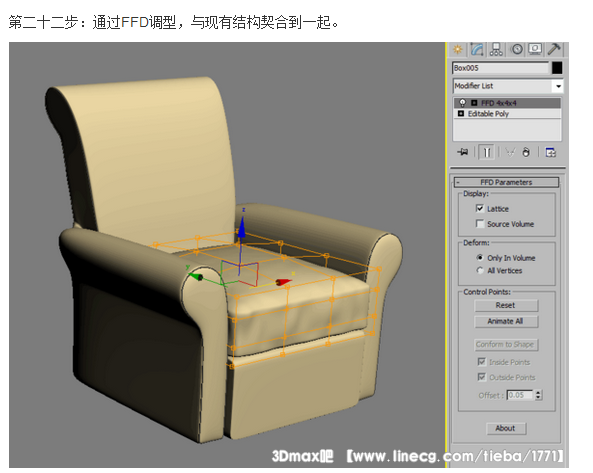Click the Offset spinner arrows
The width and height of the screenshot is (593, 473).
(x=538, y=395)
